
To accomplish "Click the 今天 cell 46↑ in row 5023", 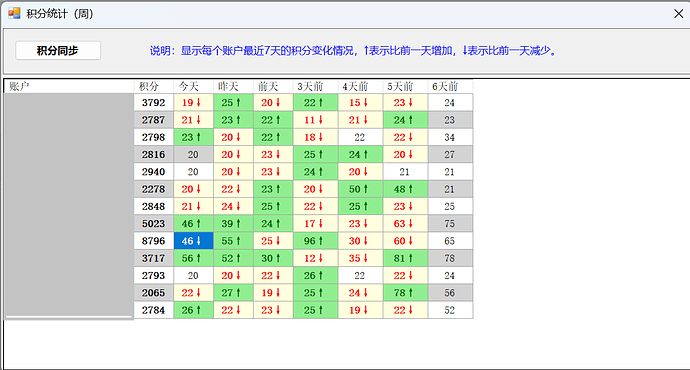I will pyautogui.click(x=194, y=223).
